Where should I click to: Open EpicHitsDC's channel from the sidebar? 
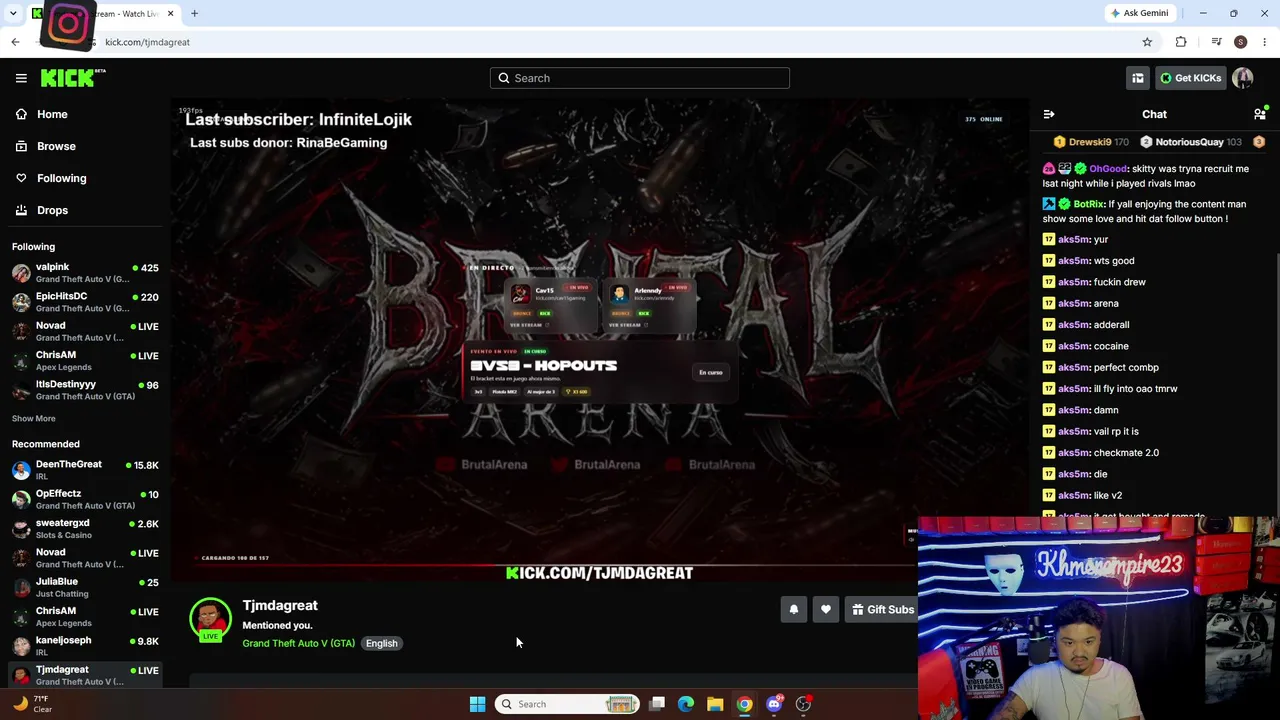pyautogui.click(x=85, y=302)
